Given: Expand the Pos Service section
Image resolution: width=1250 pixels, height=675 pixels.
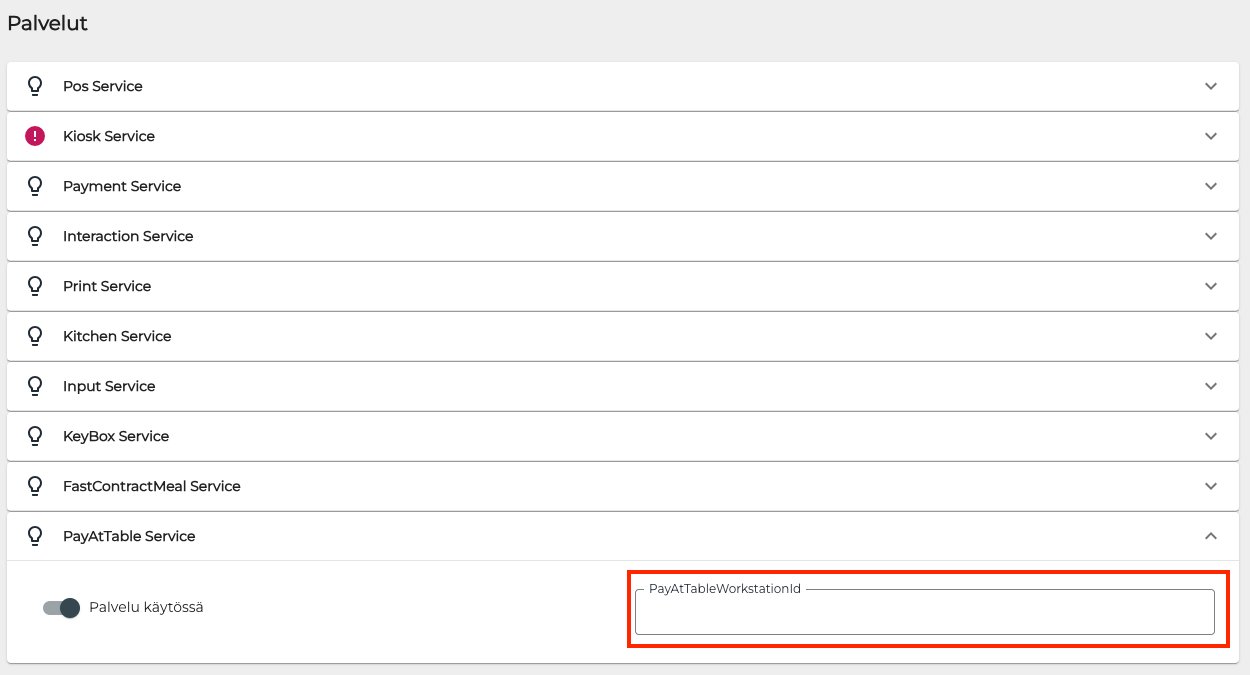Looking at the screenshot, I should 1211,86.
